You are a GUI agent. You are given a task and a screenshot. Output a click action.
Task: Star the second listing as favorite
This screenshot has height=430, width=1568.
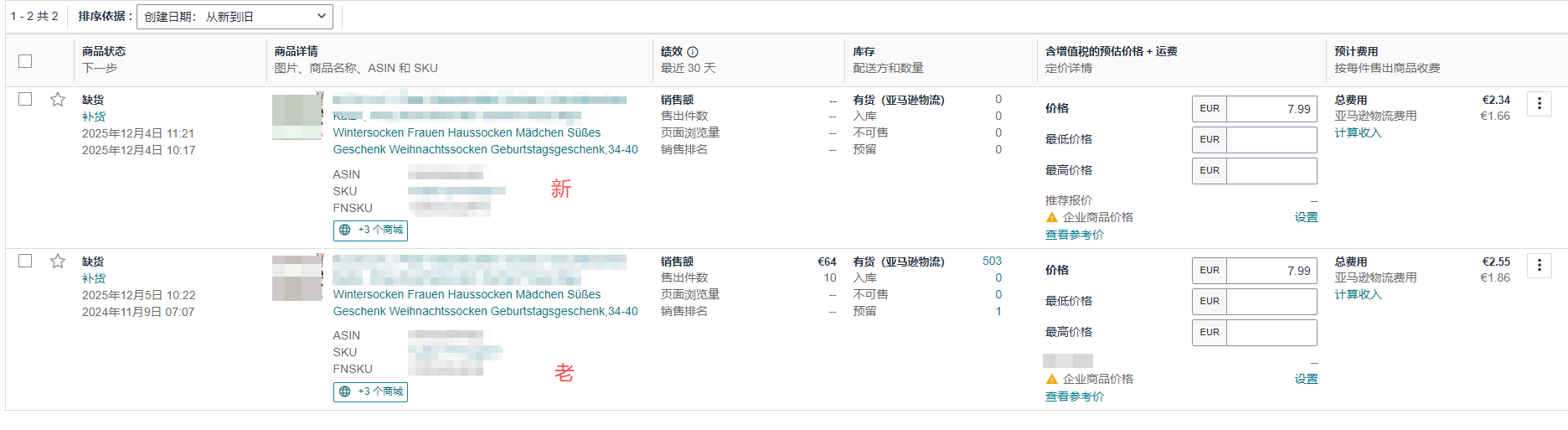(58, 262)
